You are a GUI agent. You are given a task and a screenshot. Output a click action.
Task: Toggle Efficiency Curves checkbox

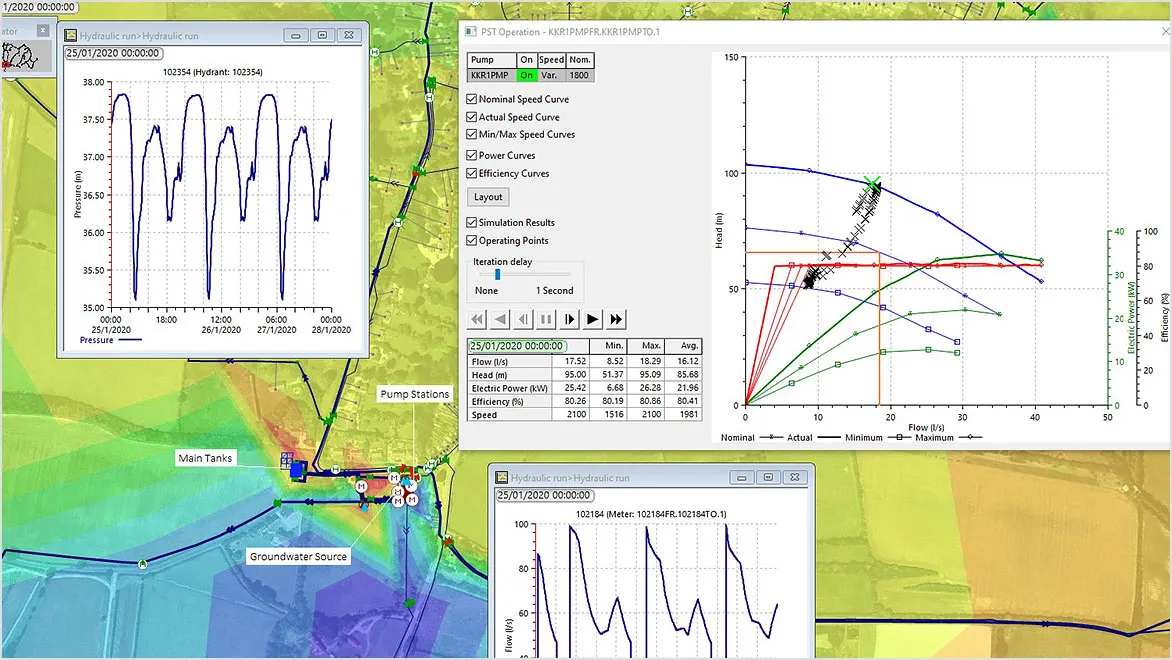coord(472,173)
